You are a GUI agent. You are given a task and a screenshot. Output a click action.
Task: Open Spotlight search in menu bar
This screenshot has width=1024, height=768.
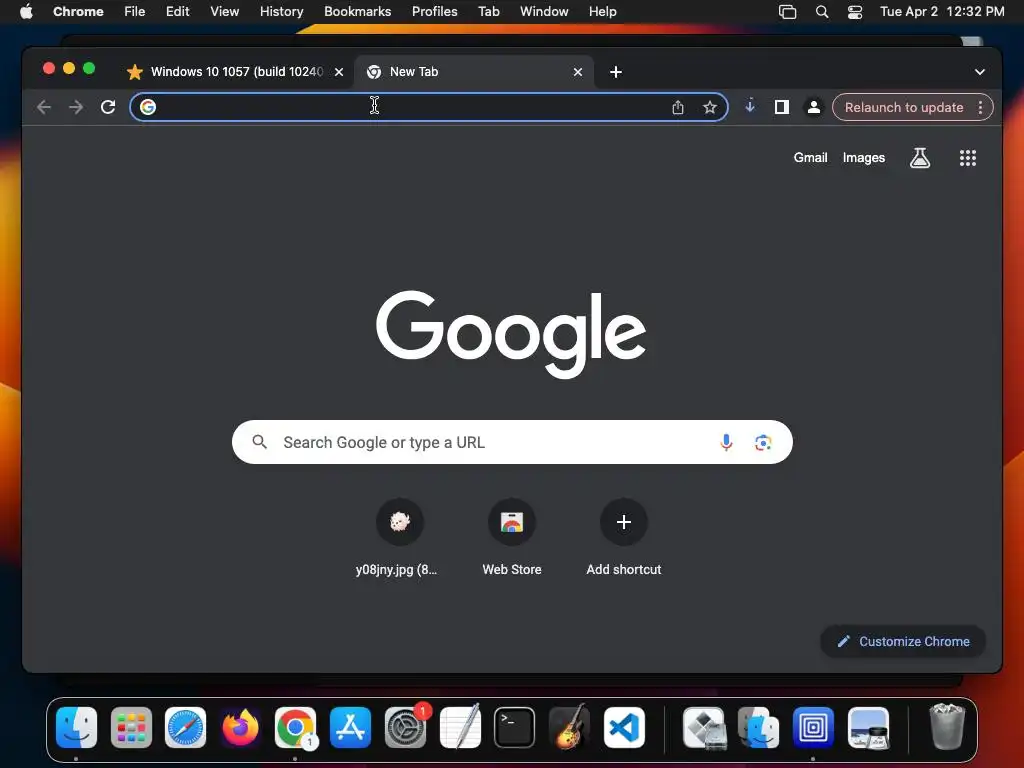pos(822,12)
